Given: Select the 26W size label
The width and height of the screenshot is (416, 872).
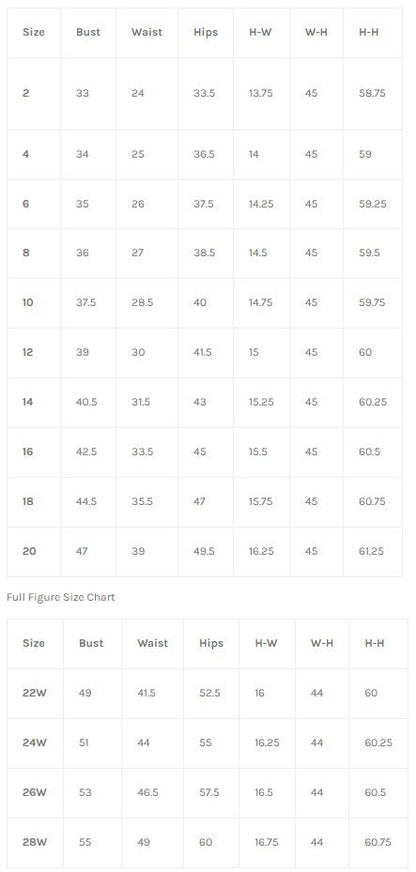Looking at the screenshot, I should pyautogui.click(x=34, y=792).
